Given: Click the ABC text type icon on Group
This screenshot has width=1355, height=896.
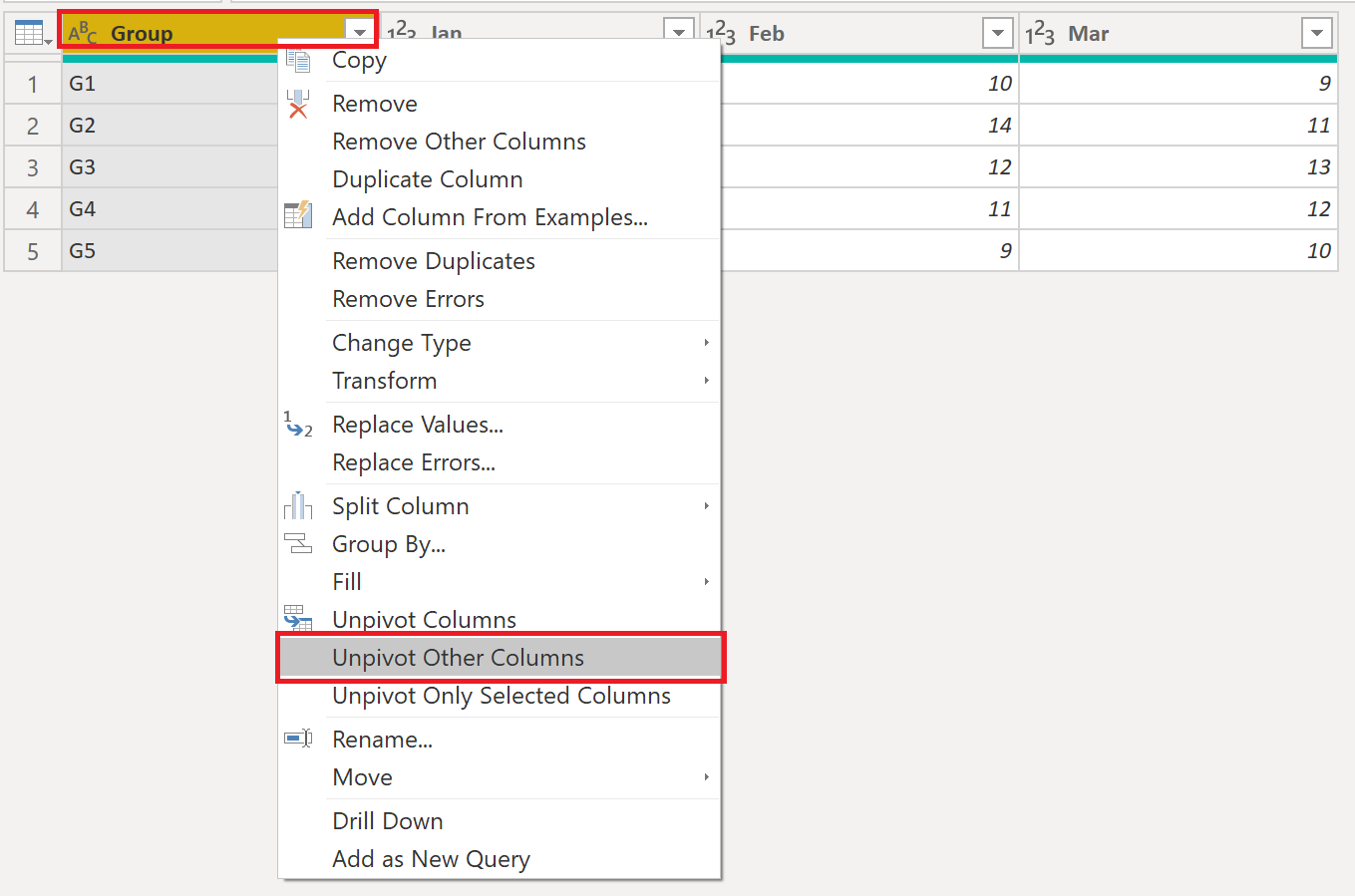Looking at the screenshot, I should (83, 34).
